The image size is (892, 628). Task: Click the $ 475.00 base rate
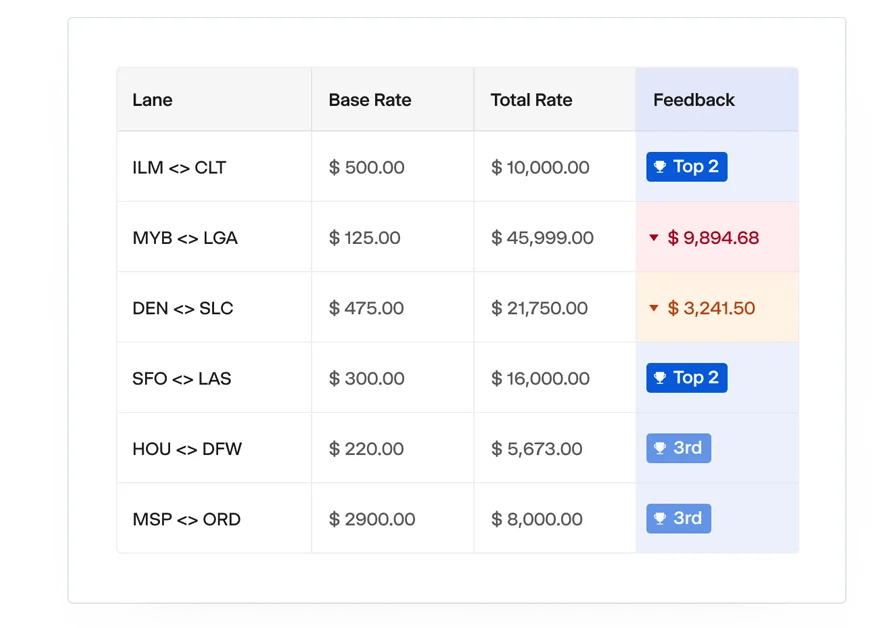(366, 308)
